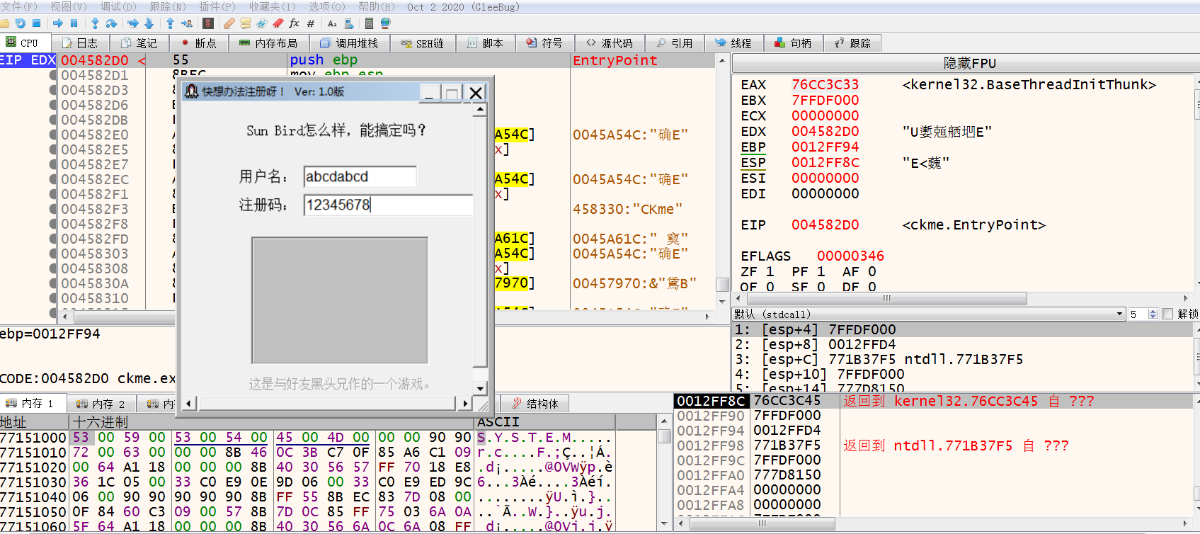Click the step into toolbar icon
Screen dimensions: 1200x534
(x=95, y=22)
